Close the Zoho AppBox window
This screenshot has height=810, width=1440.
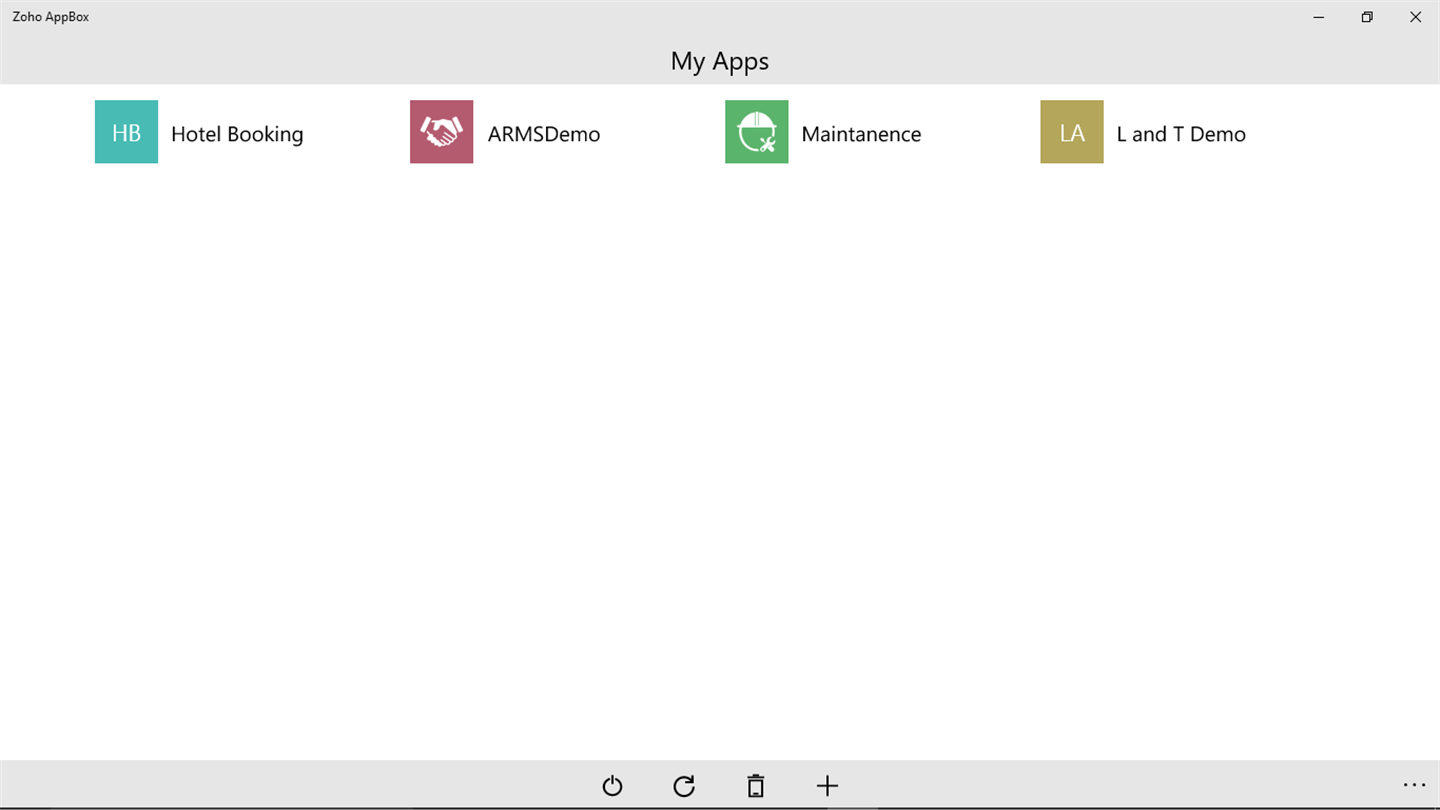(1415, 17)
